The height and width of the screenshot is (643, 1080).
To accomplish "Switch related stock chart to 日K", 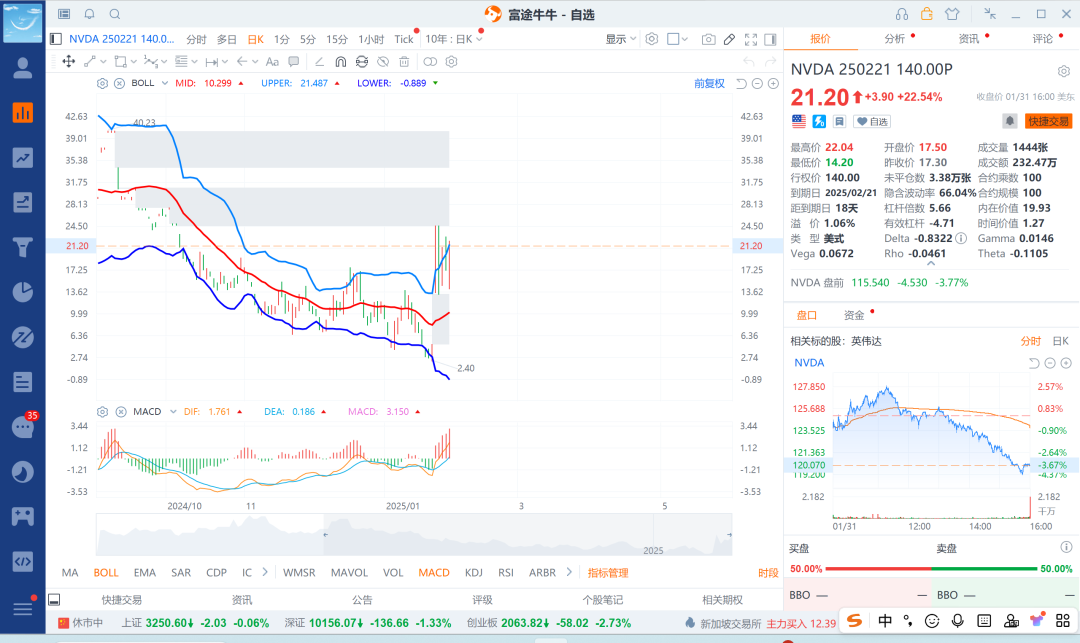I will tap(1061, 341).
